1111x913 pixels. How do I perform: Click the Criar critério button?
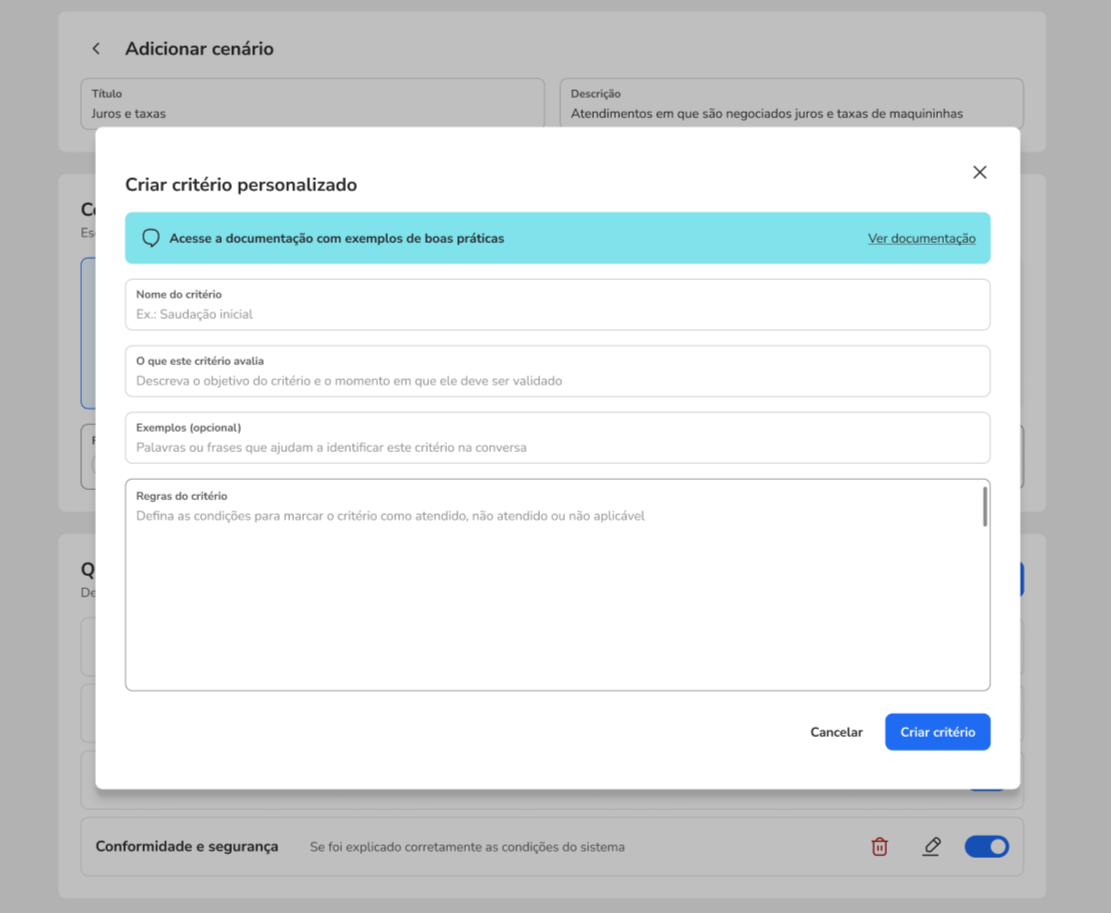coord(937,732)
